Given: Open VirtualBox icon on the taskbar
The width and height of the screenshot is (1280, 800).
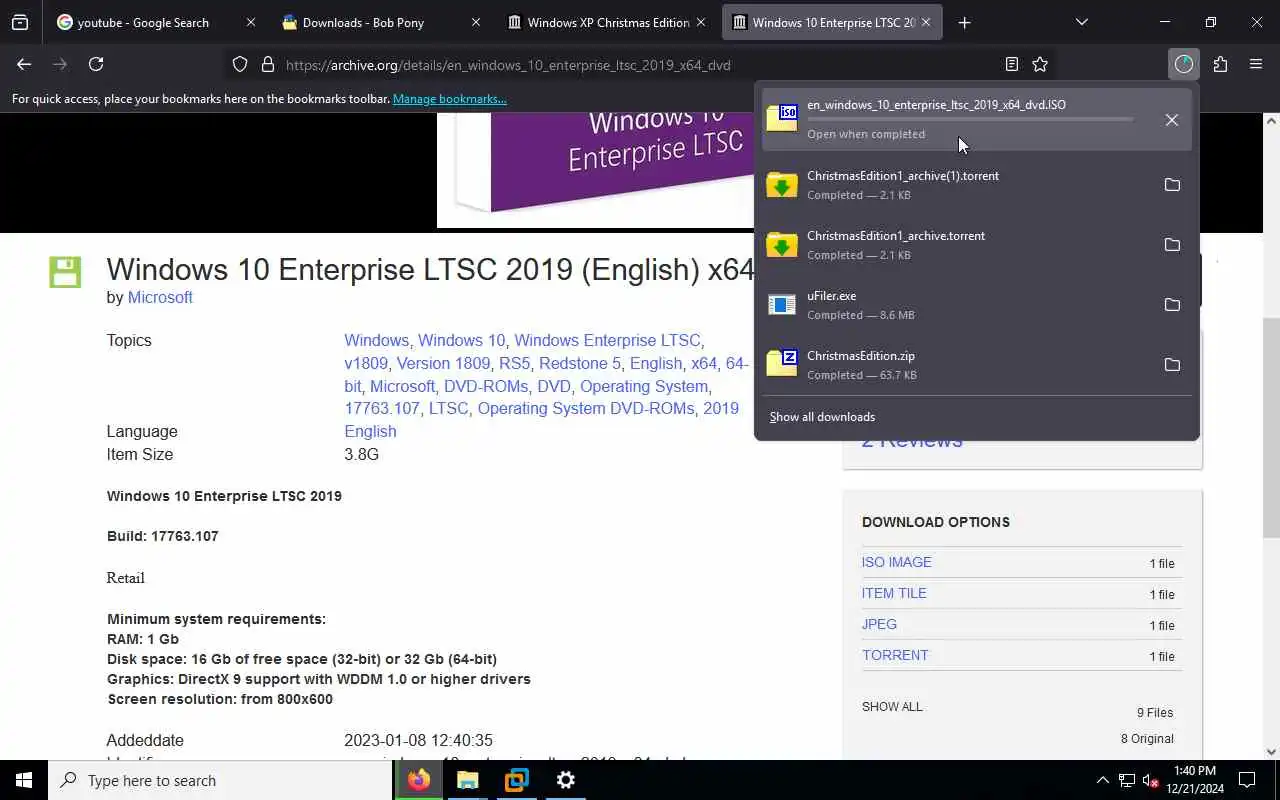Looking at the screenshot, I should coord(517,780).
